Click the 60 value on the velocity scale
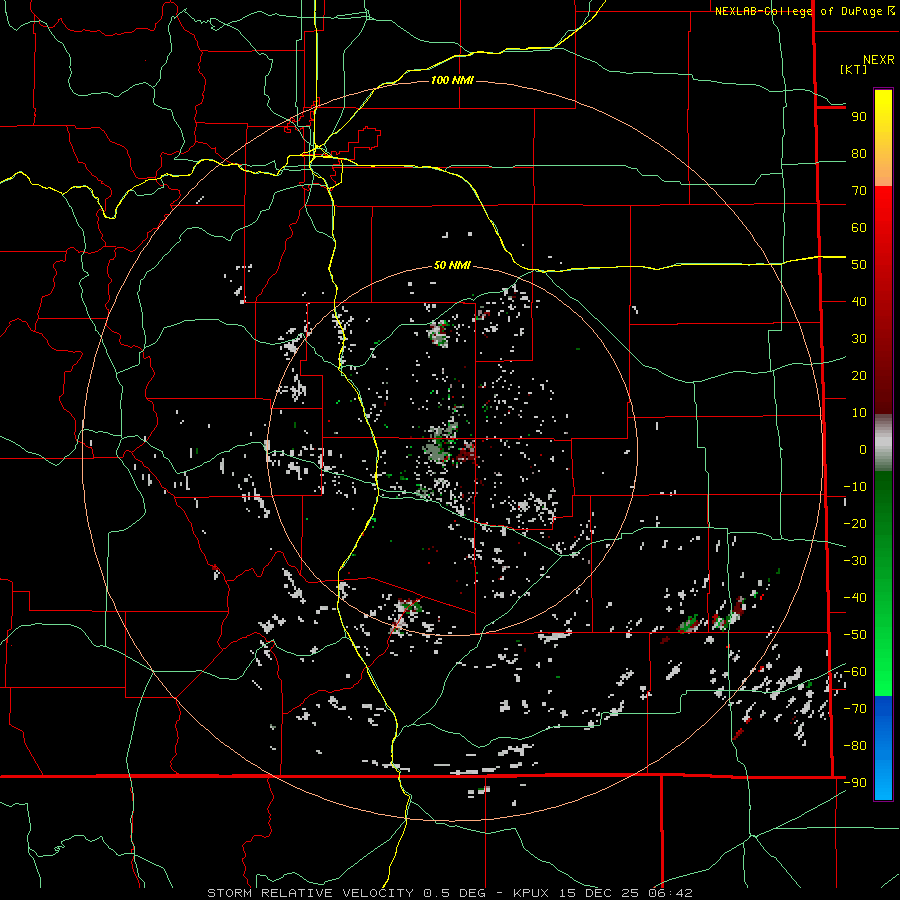900x900 pixels. 859,228
